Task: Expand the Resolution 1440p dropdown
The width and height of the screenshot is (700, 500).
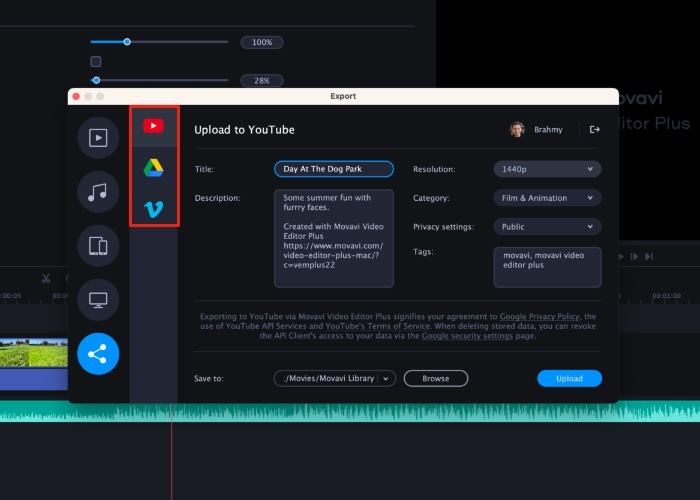Action: tap(547, 169)
